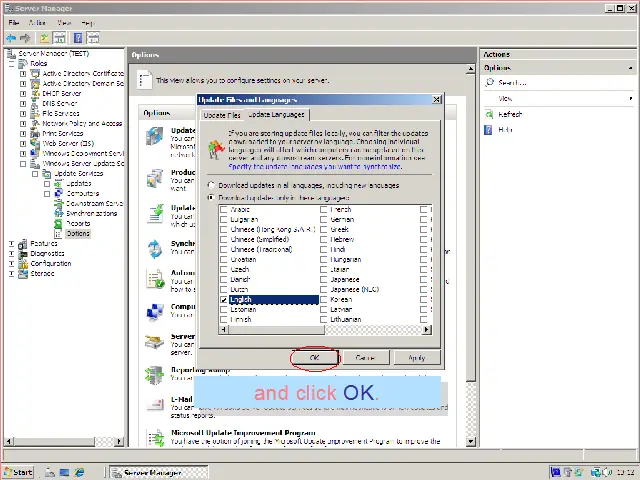Viewport: 640px width, 480px height.
Task: Select Download updates only in these languages radio
Action: pos(211,198)
